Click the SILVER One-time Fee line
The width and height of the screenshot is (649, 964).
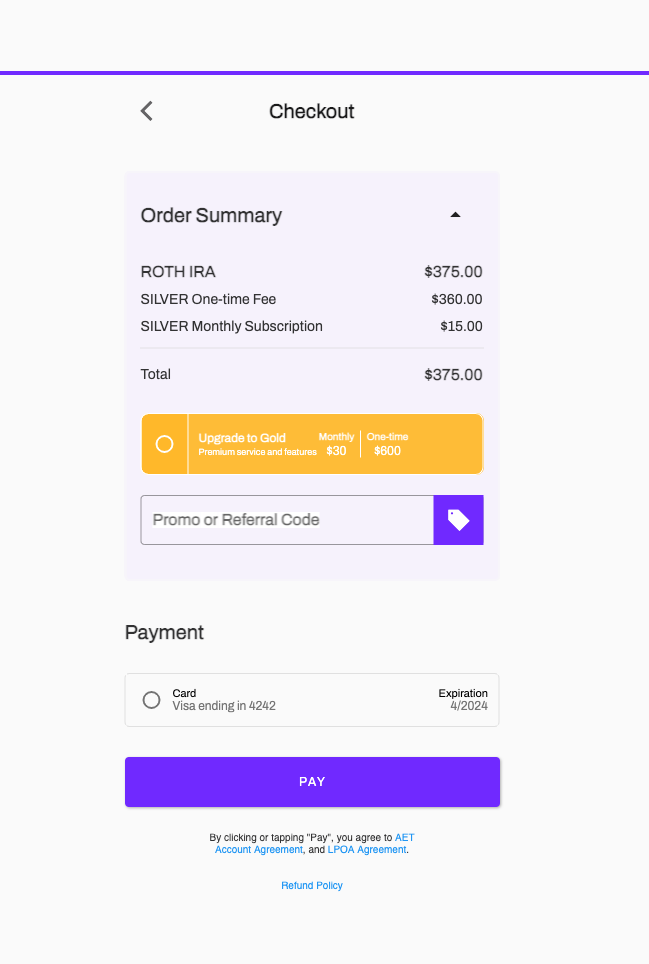point(208,299)
